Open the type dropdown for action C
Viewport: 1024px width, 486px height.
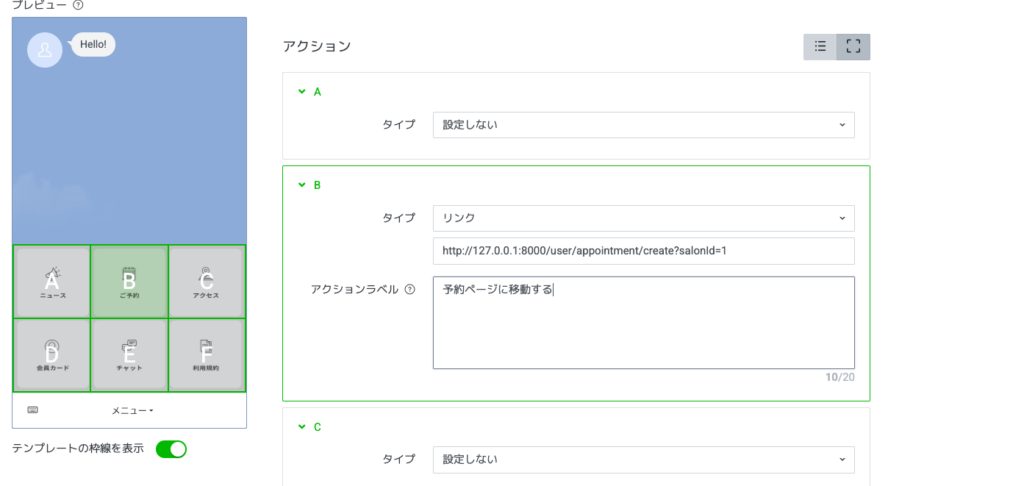click(643, 459)
